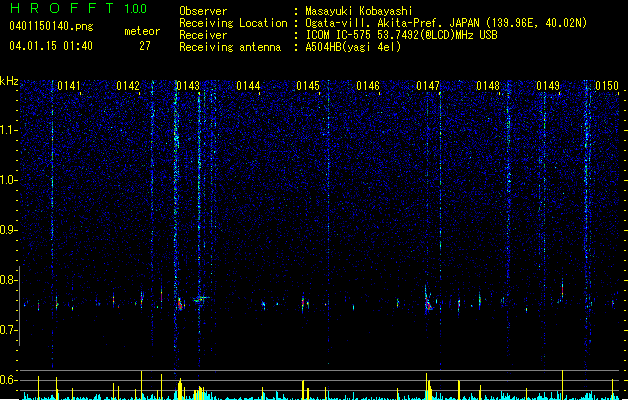629x400 pixels.
Task: Click the meteor echo just after 0145
Action: (303, 304)
